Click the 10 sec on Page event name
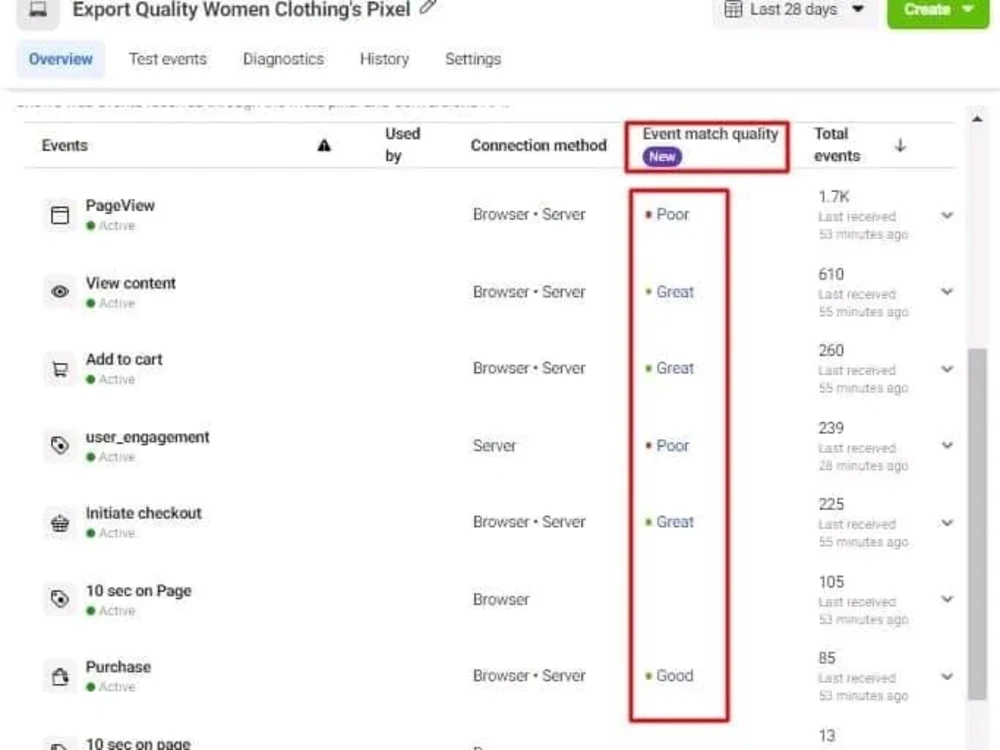Screen dimensions: 1000x750 click(x=138, y=591)
